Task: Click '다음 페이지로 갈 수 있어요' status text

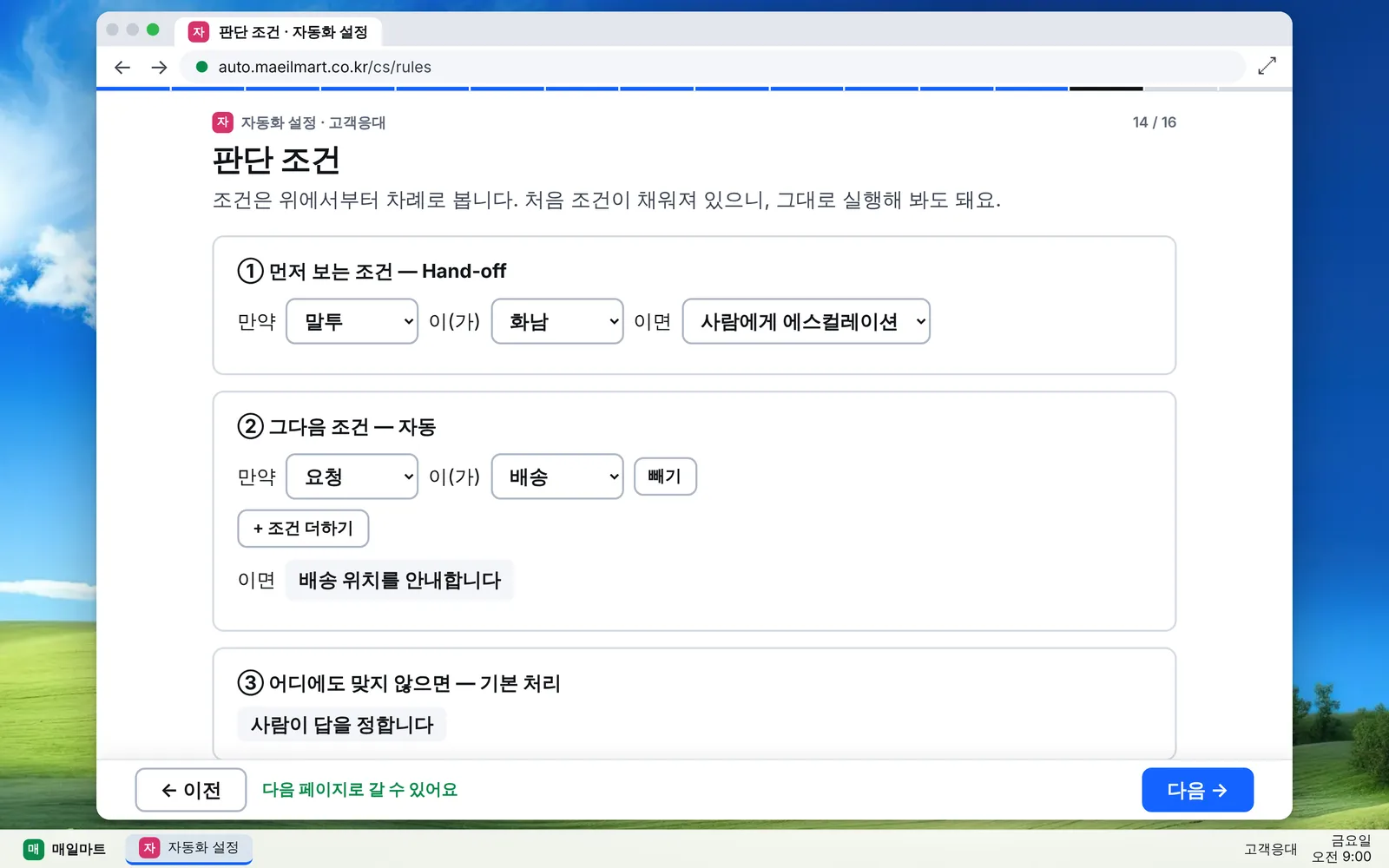Action: [359, 790]
